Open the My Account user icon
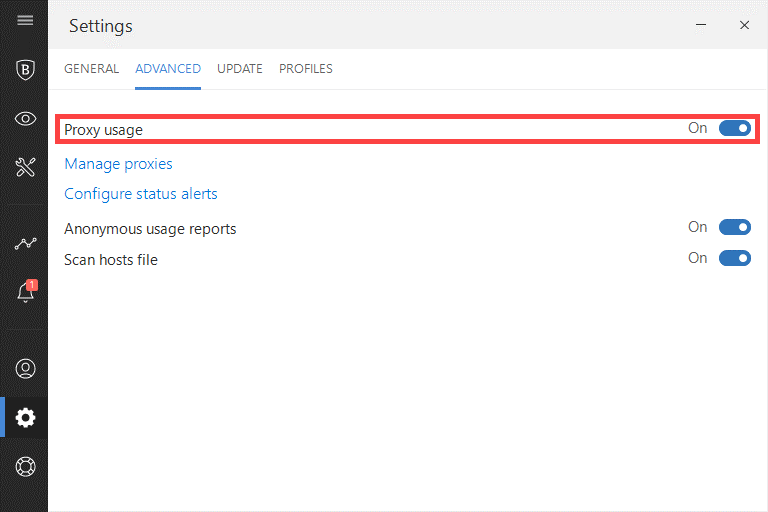The image size is (768, 512). [x=25, y=368]
